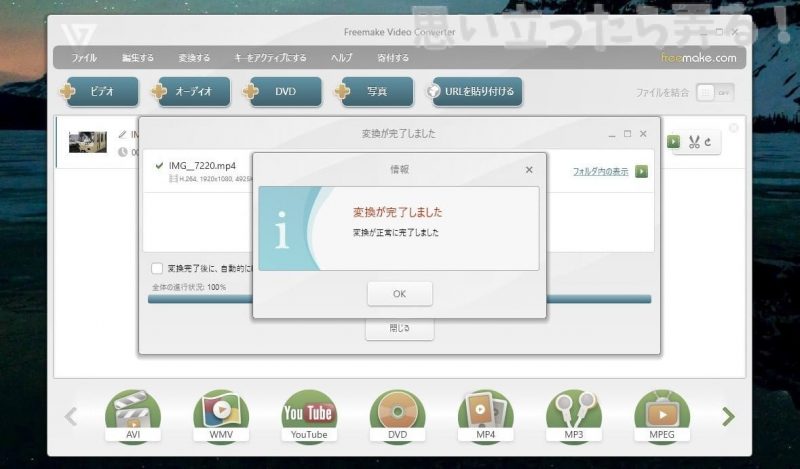800x469 pixels.
Task: Add audio with オーディオ button
Action: click(x=190, y=91)
